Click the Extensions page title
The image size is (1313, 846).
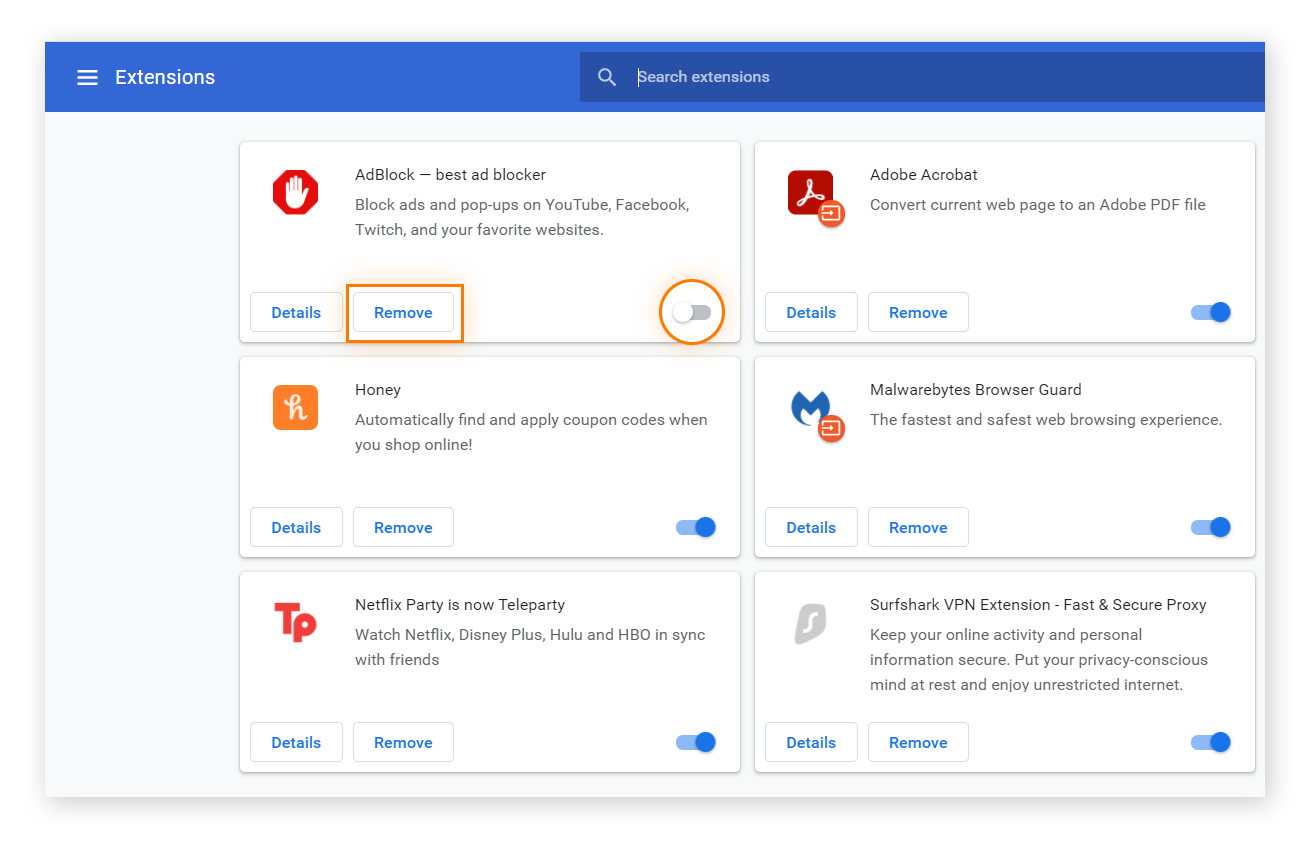click(x=165, y=77)
